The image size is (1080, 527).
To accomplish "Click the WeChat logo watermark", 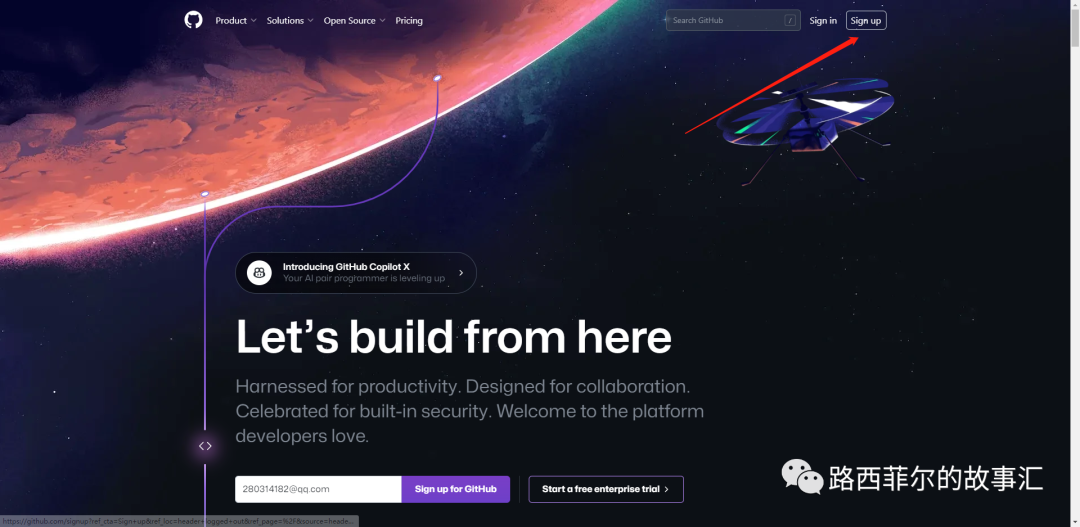I will tap(802, 477).
